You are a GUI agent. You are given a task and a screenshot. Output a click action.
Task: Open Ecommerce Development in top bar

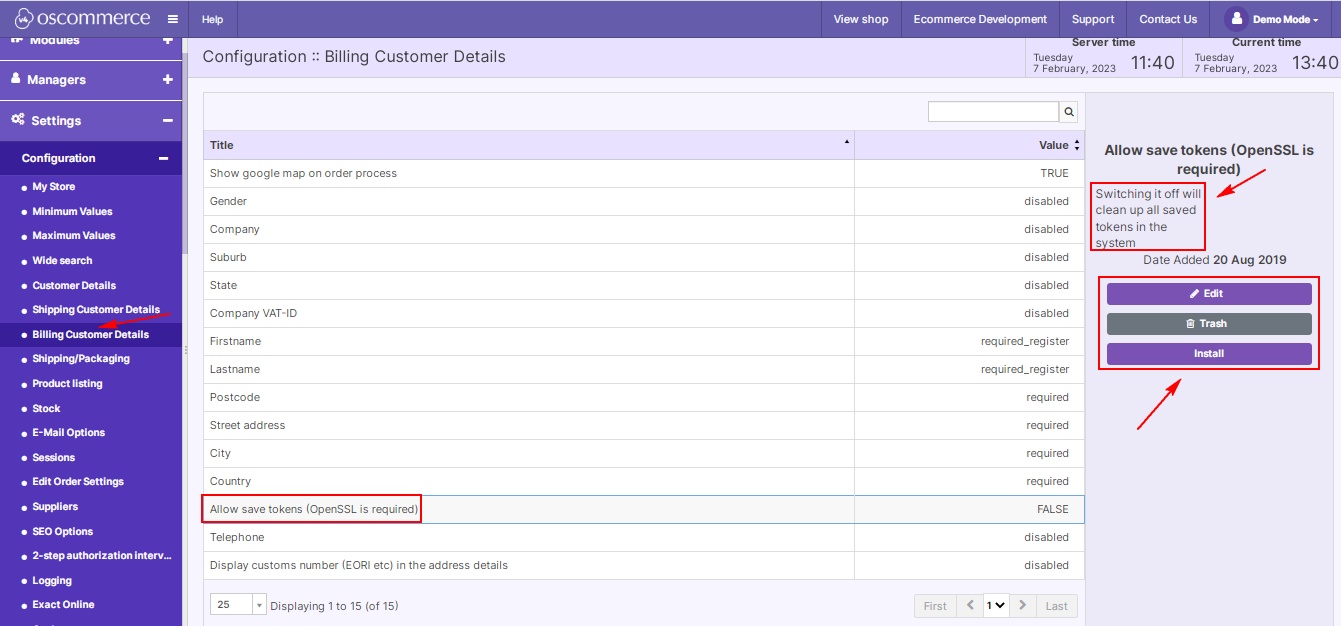coord(980,19)
